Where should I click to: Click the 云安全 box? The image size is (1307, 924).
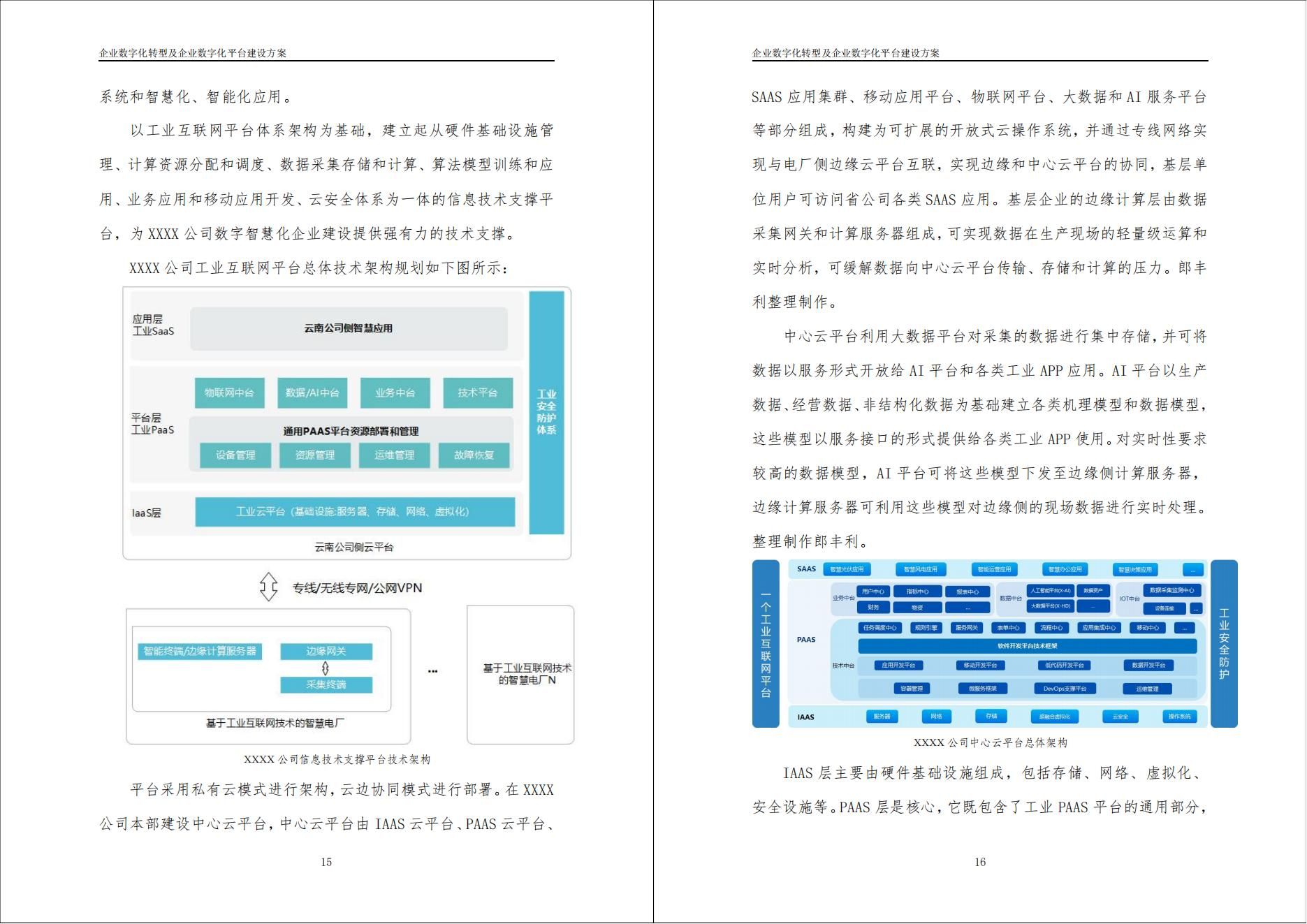pos(1120,717)
